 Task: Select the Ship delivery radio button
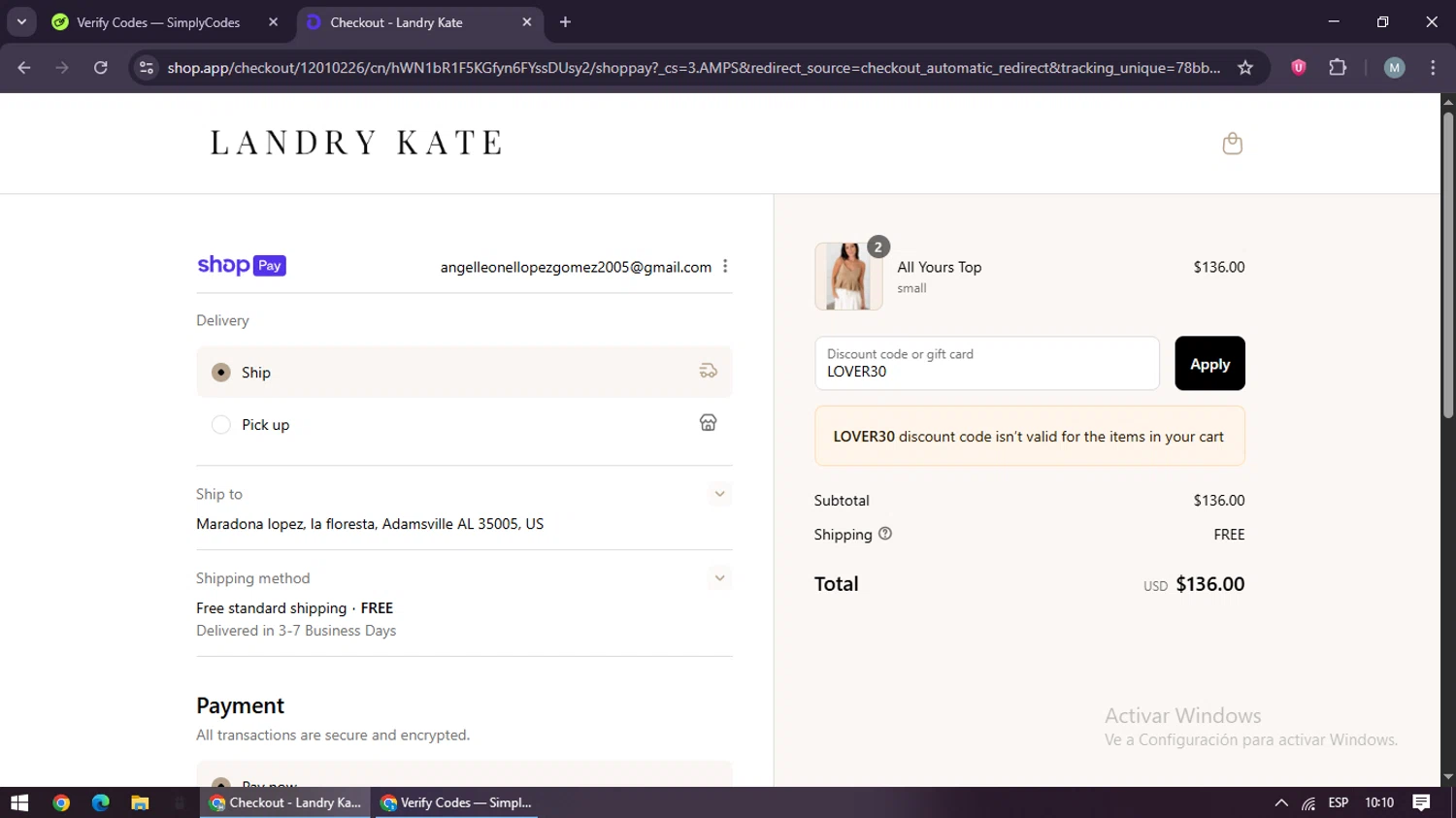tap(221, 373)
